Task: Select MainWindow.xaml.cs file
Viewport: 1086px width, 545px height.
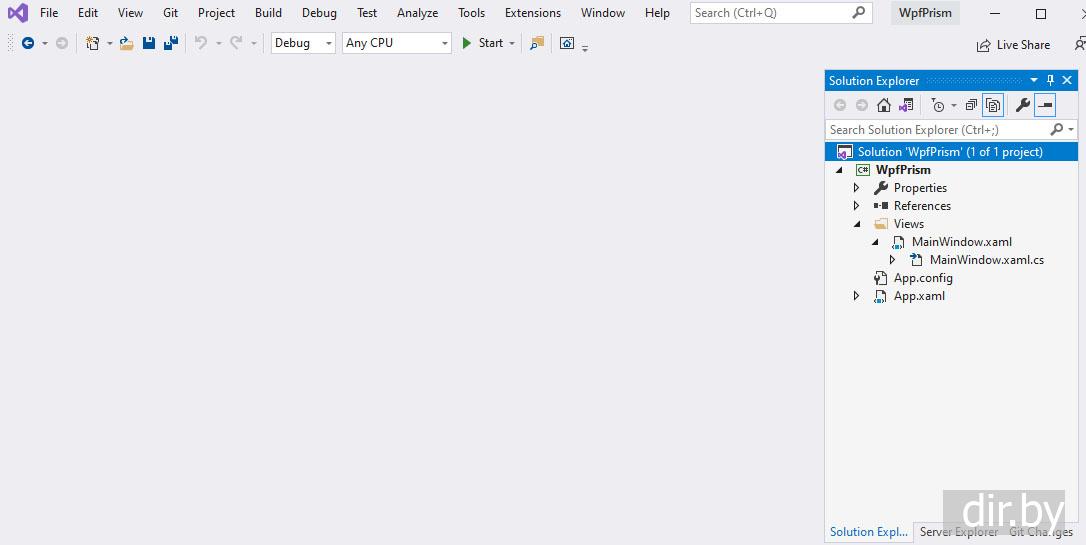Action: (987, 260)
